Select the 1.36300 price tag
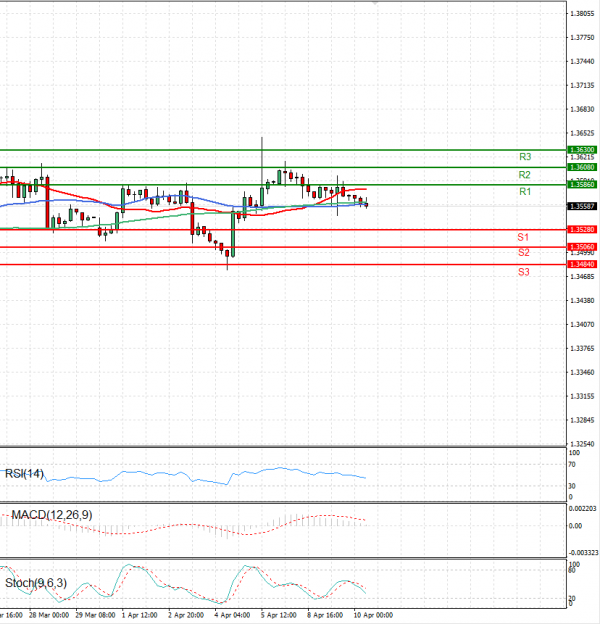Screen dimensions: 600x624 click(x=582, y=150)
